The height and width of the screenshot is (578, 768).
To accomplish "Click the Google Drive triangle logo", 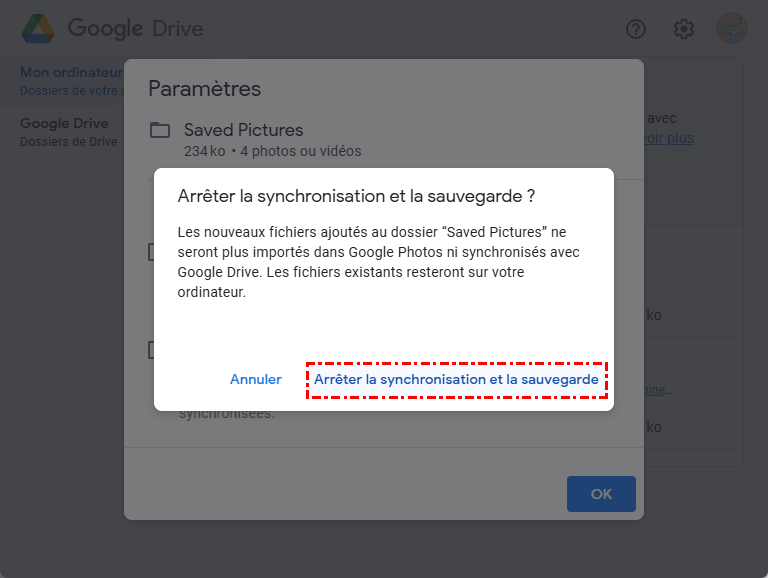I will point(38,29).
